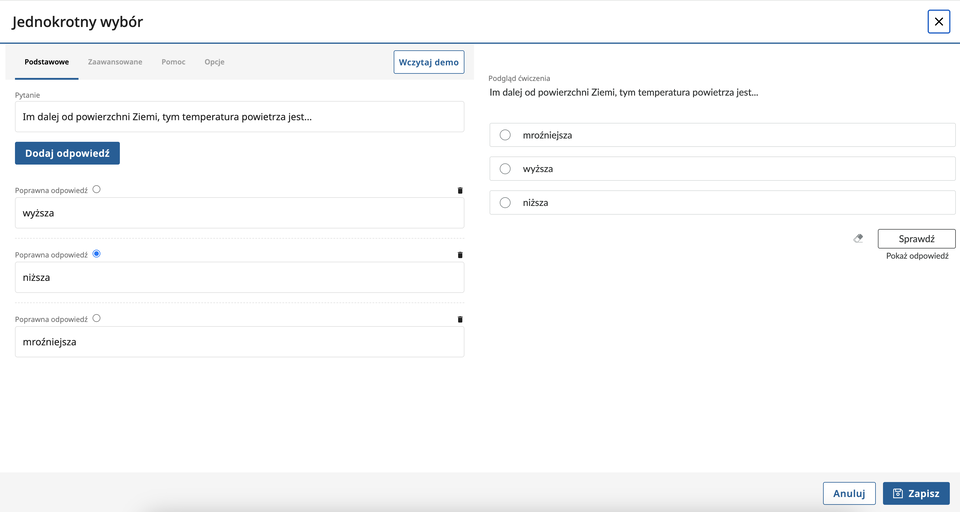Mark 'niższa' as the correct answer
Viewport: 960px width, 512px height.
(x=96, y=254)
